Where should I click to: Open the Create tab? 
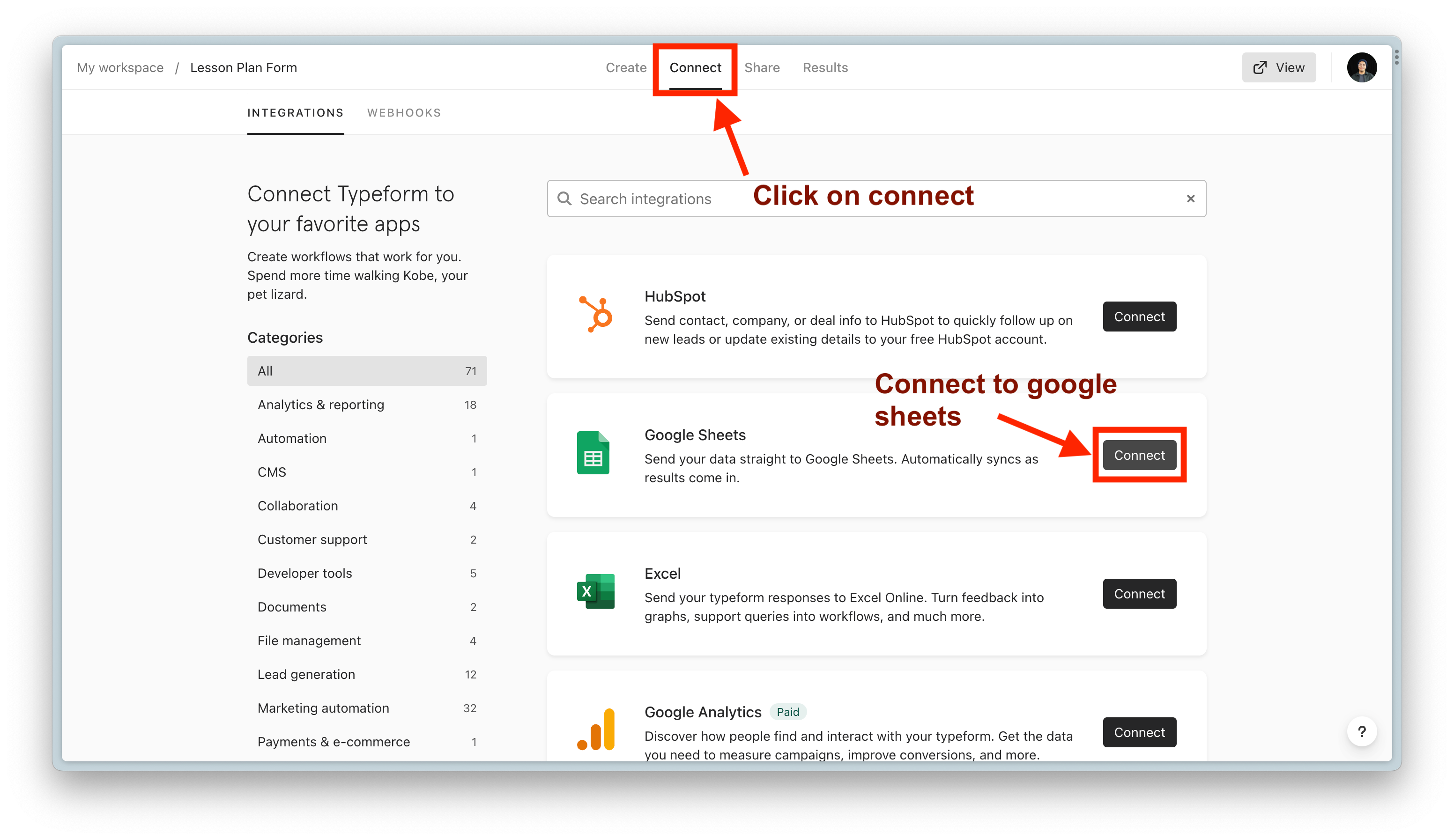(626, 67)
